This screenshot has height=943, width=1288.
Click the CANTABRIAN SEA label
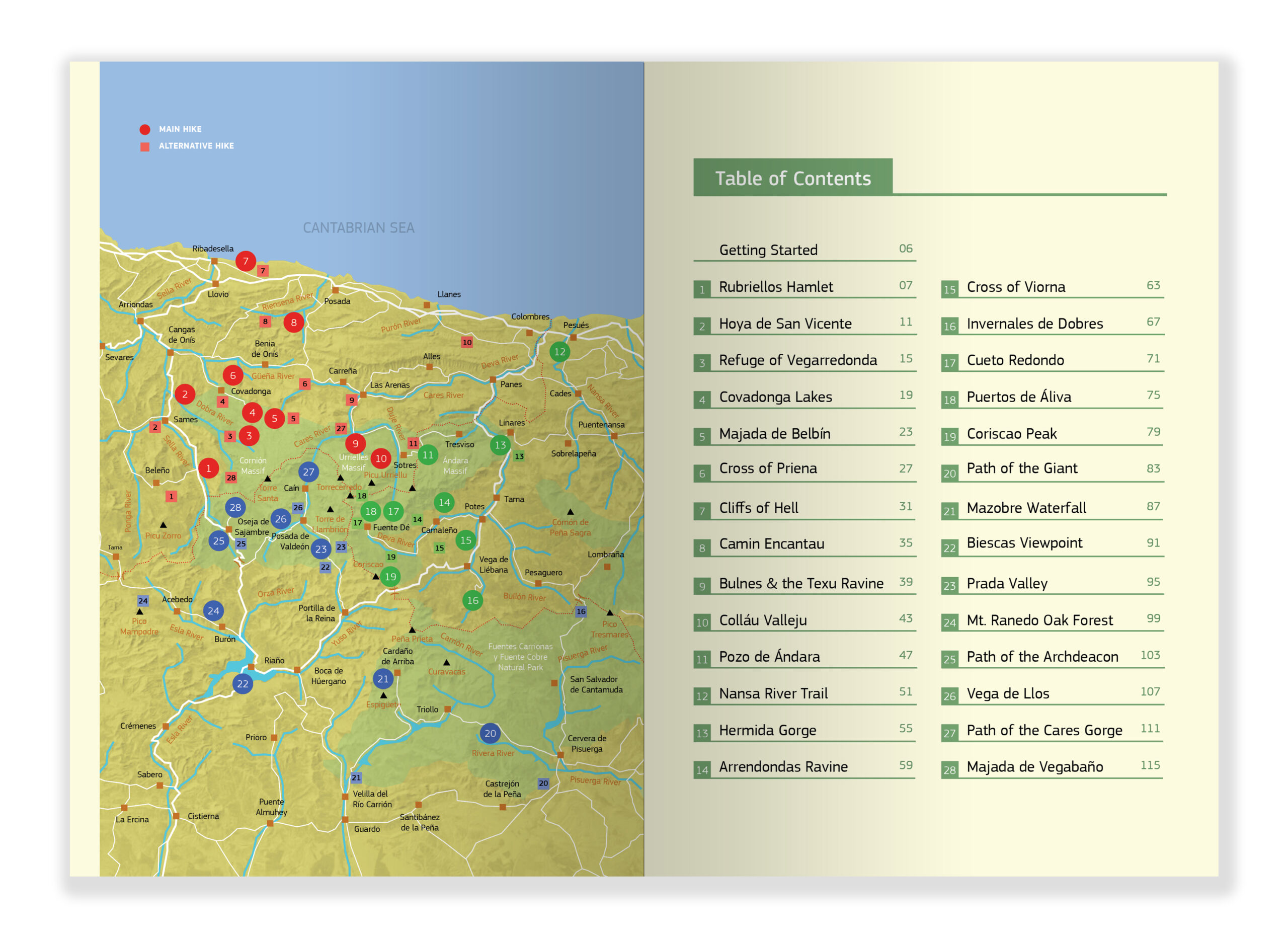(359, 228)
